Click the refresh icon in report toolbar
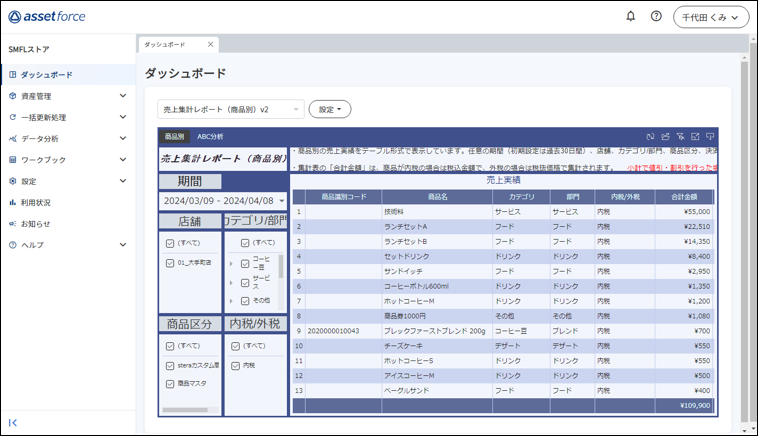Viewport: 758px width, 436px height. (x=650, y=137)
